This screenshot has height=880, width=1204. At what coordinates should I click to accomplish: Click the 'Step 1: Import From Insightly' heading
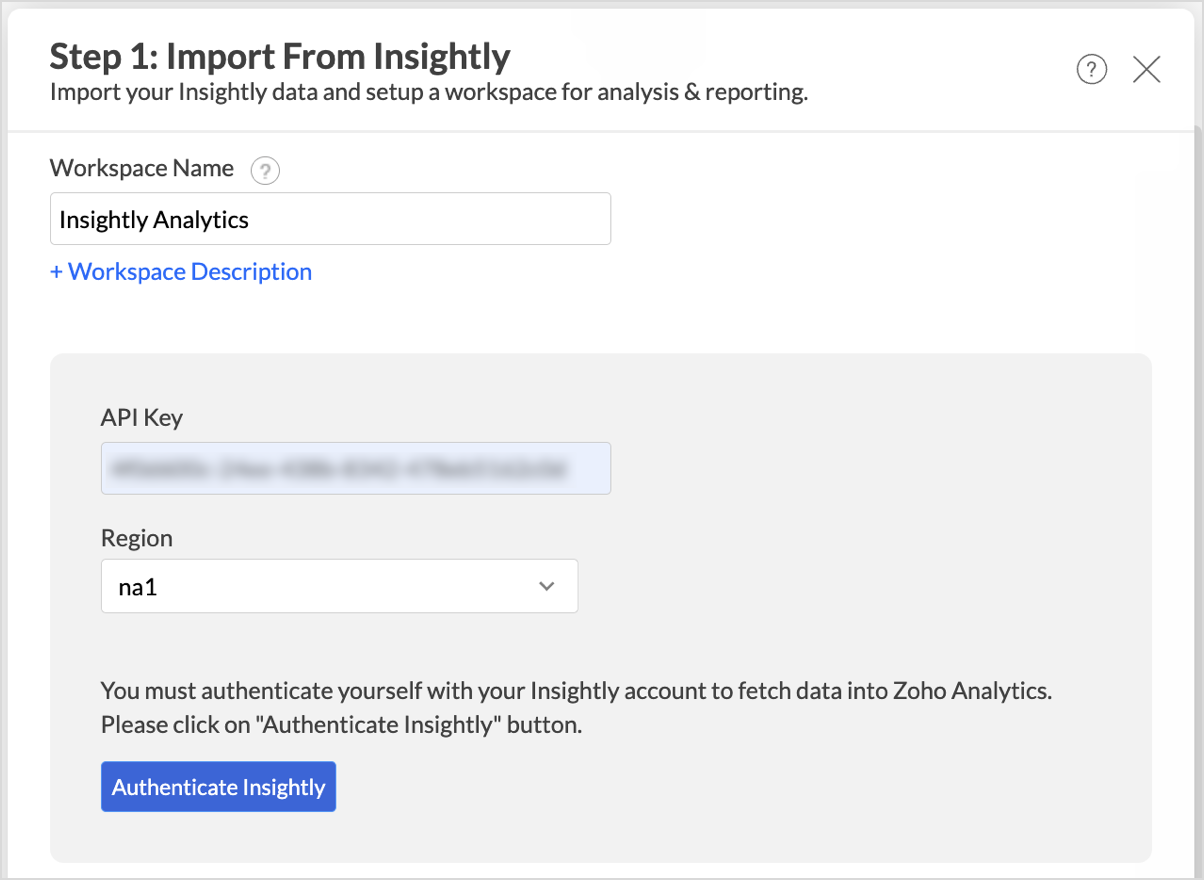coord(280,57)
